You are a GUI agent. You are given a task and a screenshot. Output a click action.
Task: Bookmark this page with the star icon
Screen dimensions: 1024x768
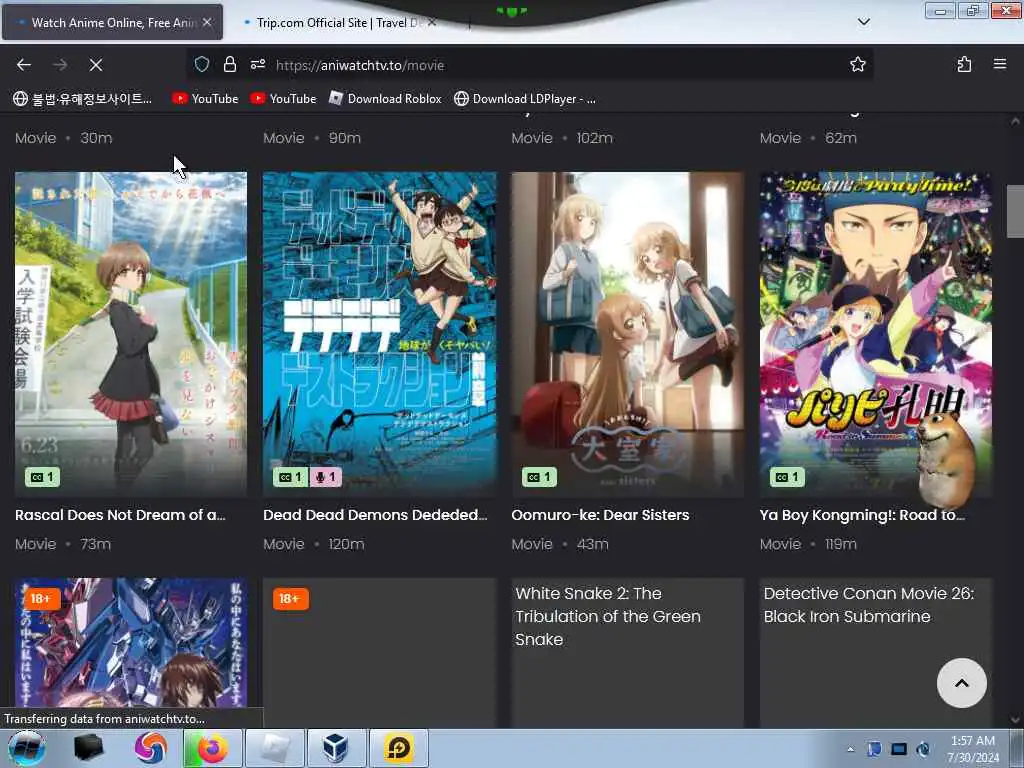pyautogui.click(x=857, y=65)
